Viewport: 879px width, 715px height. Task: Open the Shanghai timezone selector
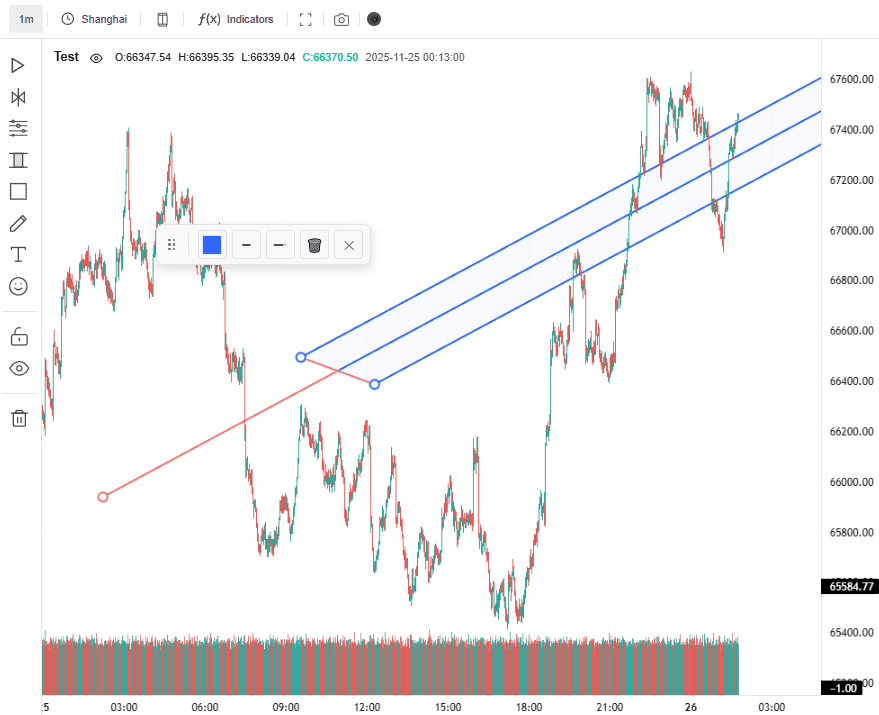click(95, 19)
